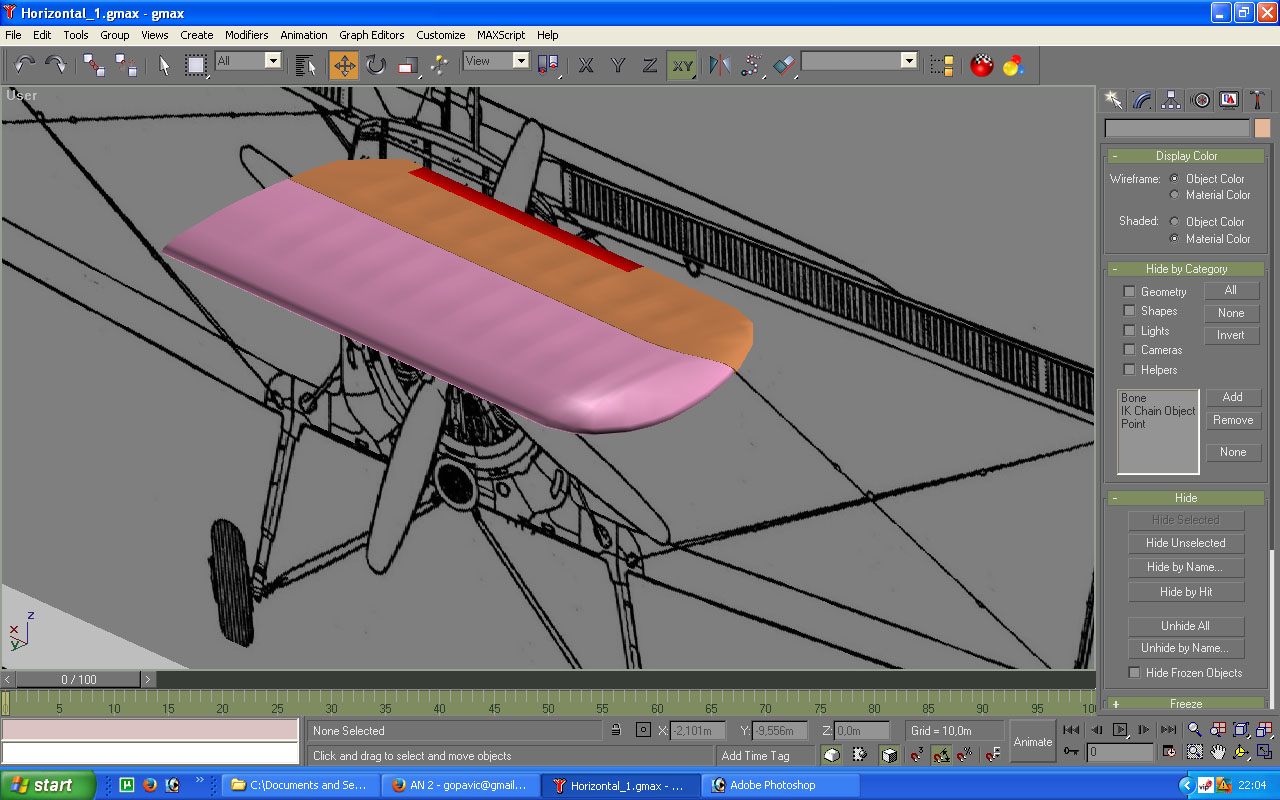The image size is (1280, 800).
Task: Open the reference coordinate 'View' dropdown
Action: point(520,61)
